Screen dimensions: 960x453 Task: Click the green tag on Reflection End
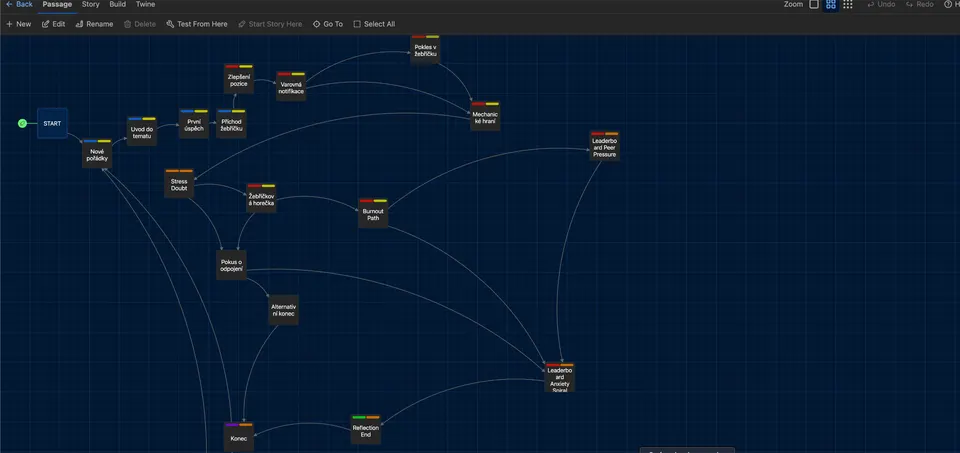[x=359, y=417]
